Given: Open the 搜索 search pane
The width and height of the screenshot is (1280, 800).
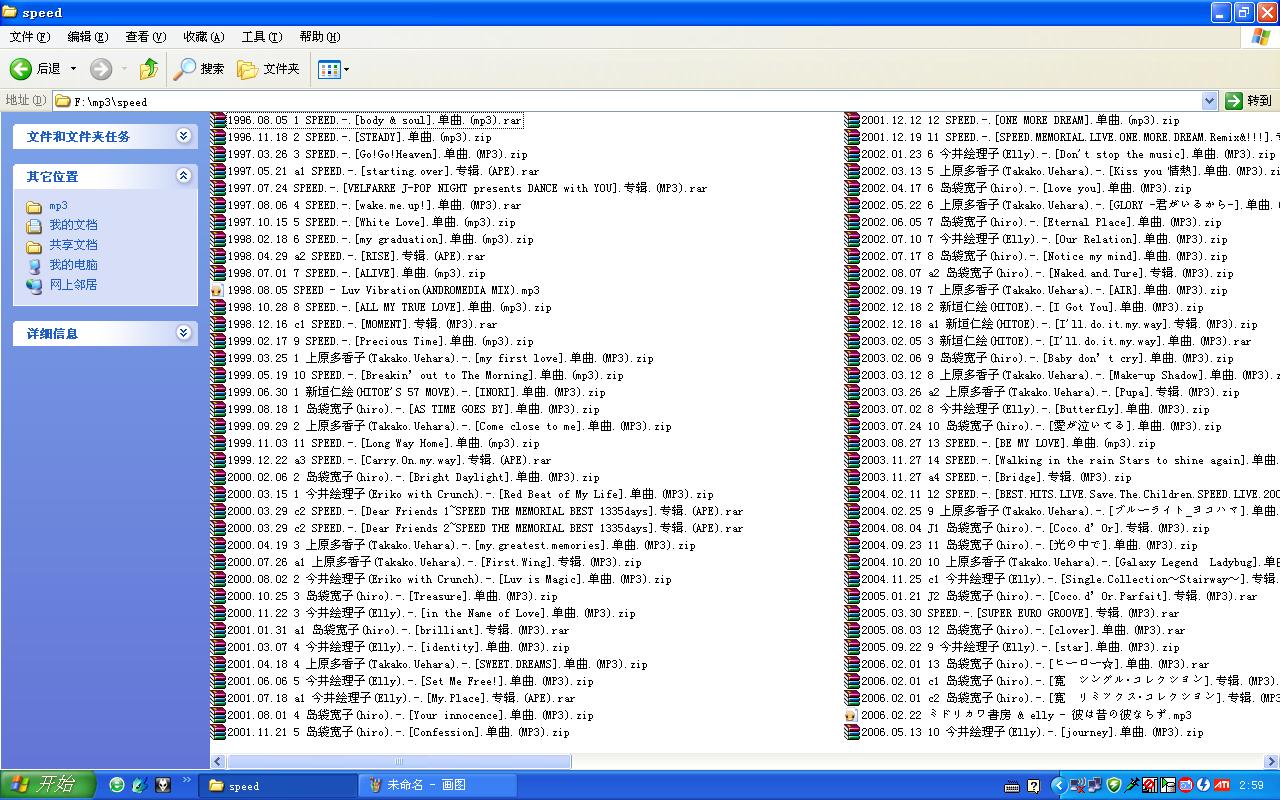Looking at the screenshot, I should 199,69.
